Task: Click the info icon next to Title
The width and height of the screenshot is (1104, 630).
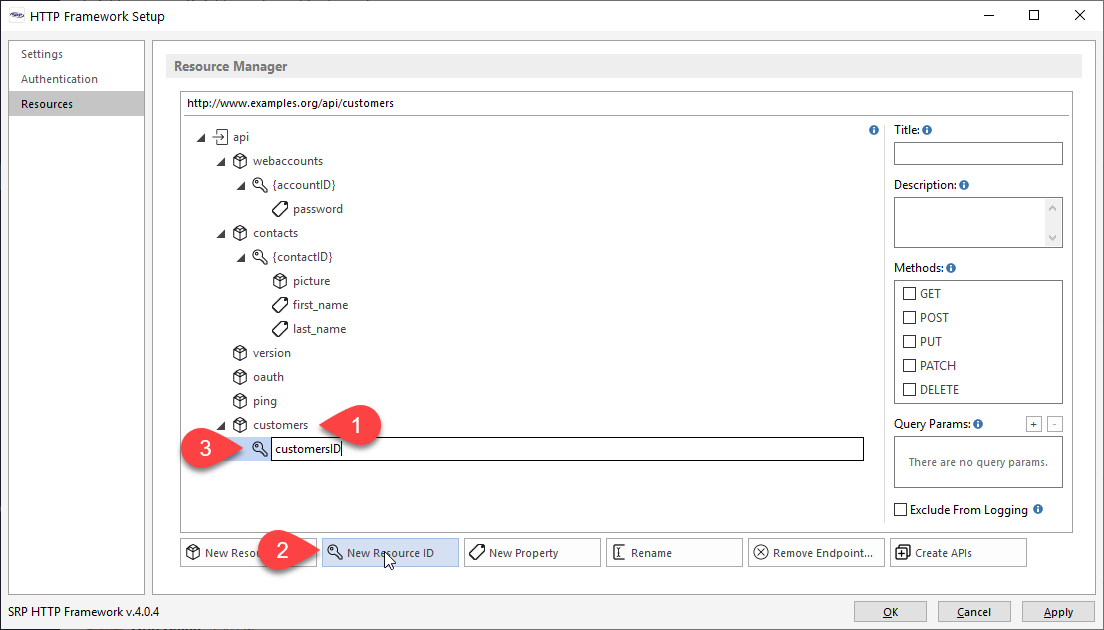Action: click(x=927, y=130)
